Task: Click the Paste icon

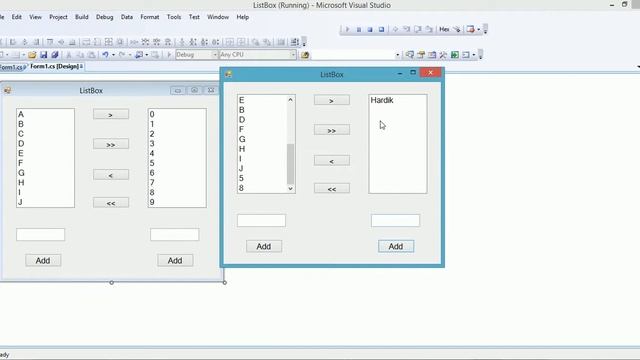Action: pos(91,55)
